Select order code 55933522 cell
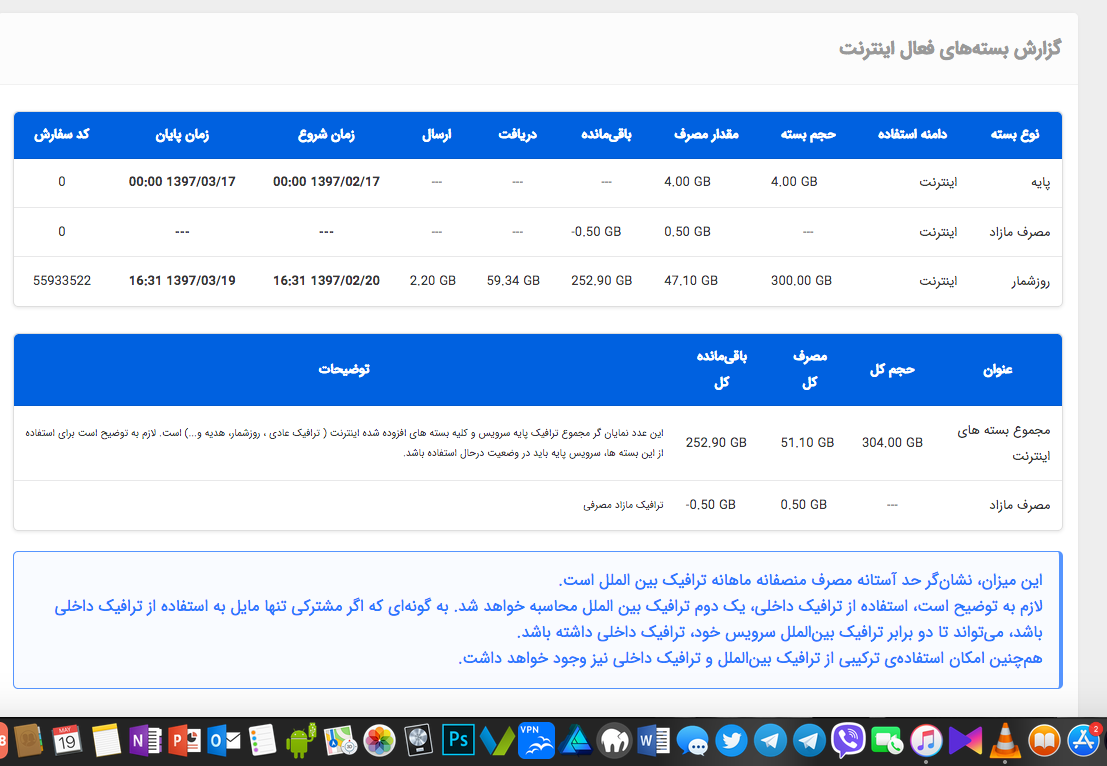This screenshot has height=766, width=1107. pyautogui.click(x=61, y=281)
